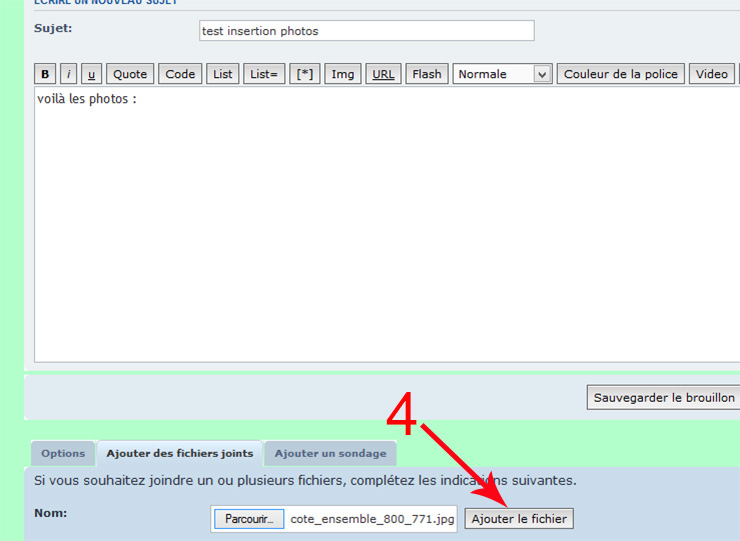Click in the Sujet text field
Viewport: 740px width, 541px height.
(x=366, y=31)
